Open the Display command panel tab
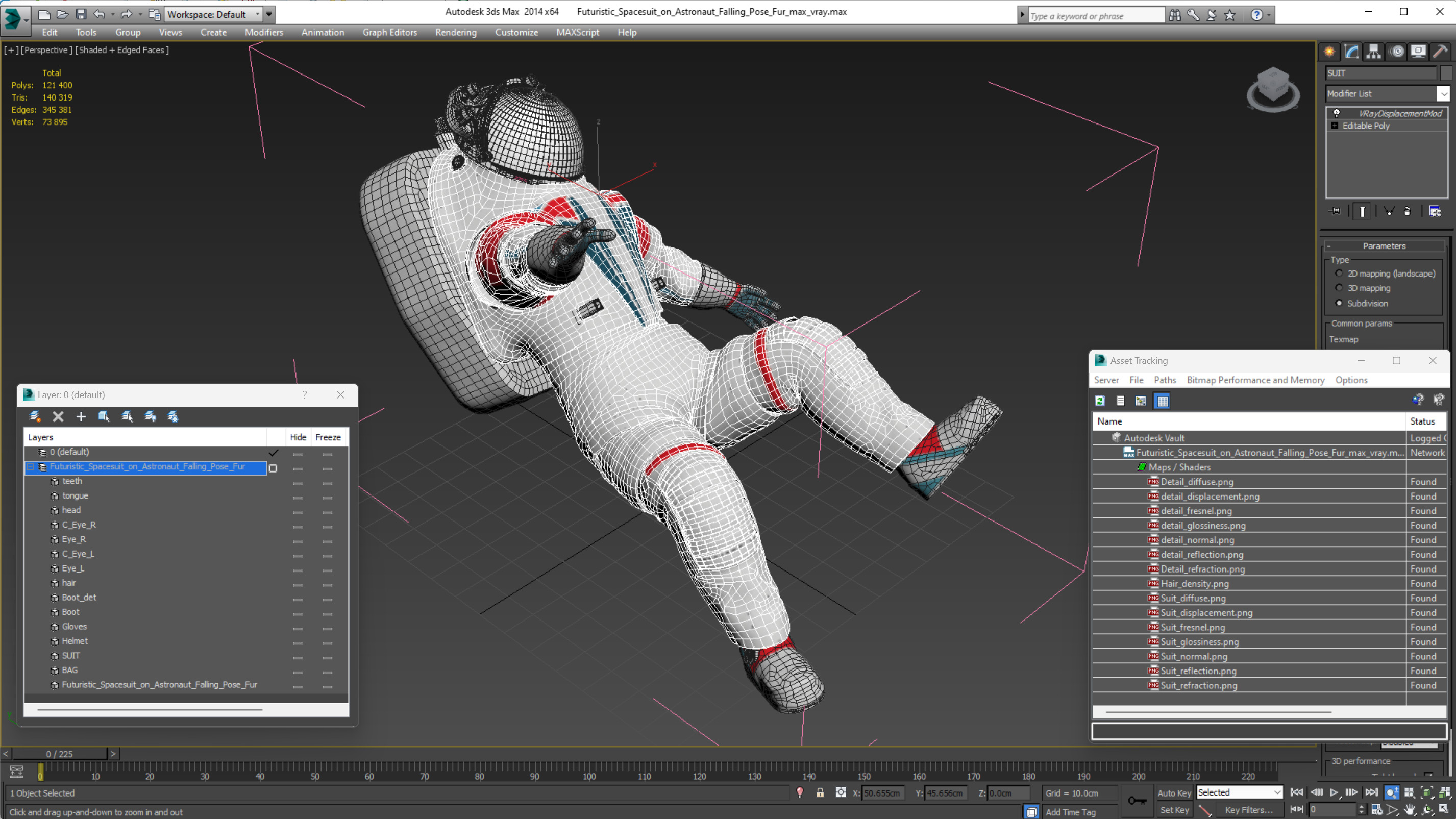The image size is (1456, 819). [x=1418, y=52]
